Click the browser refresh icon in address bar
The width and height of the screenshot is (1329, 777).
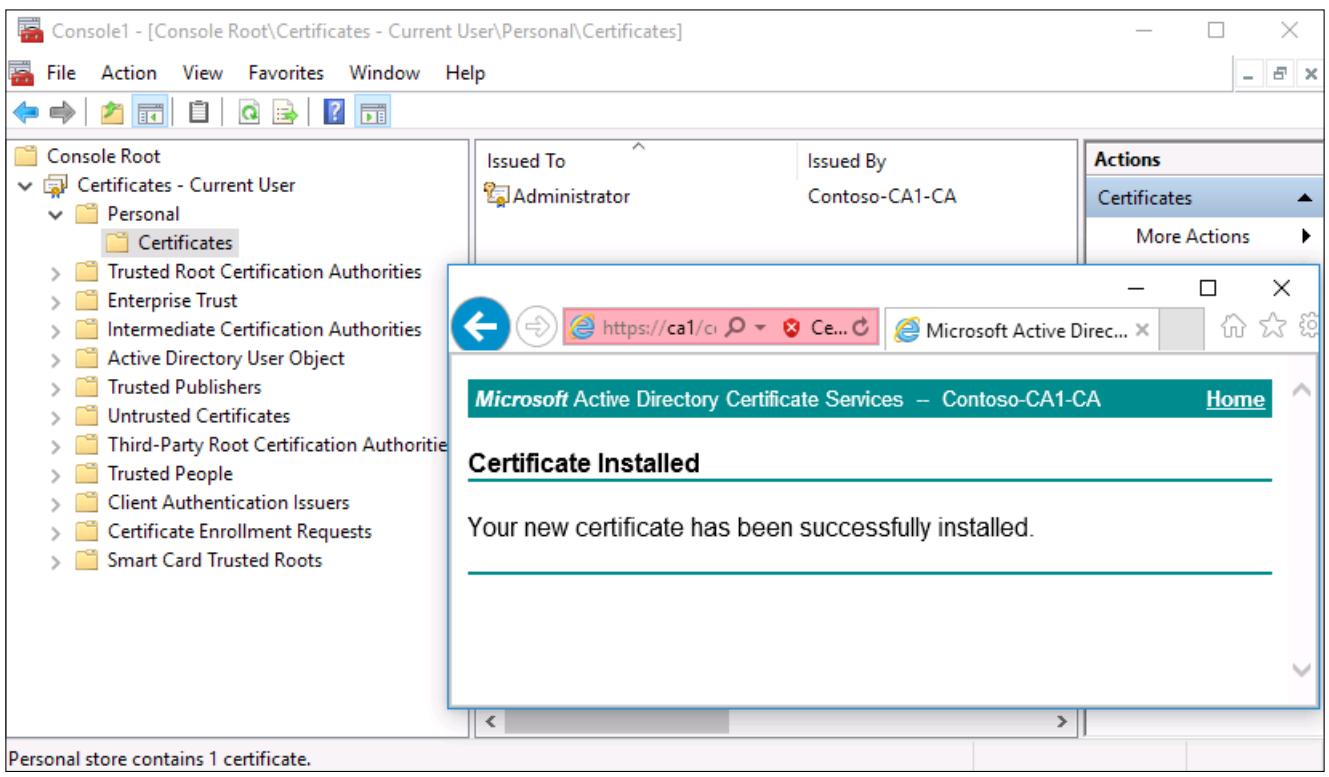863,329
